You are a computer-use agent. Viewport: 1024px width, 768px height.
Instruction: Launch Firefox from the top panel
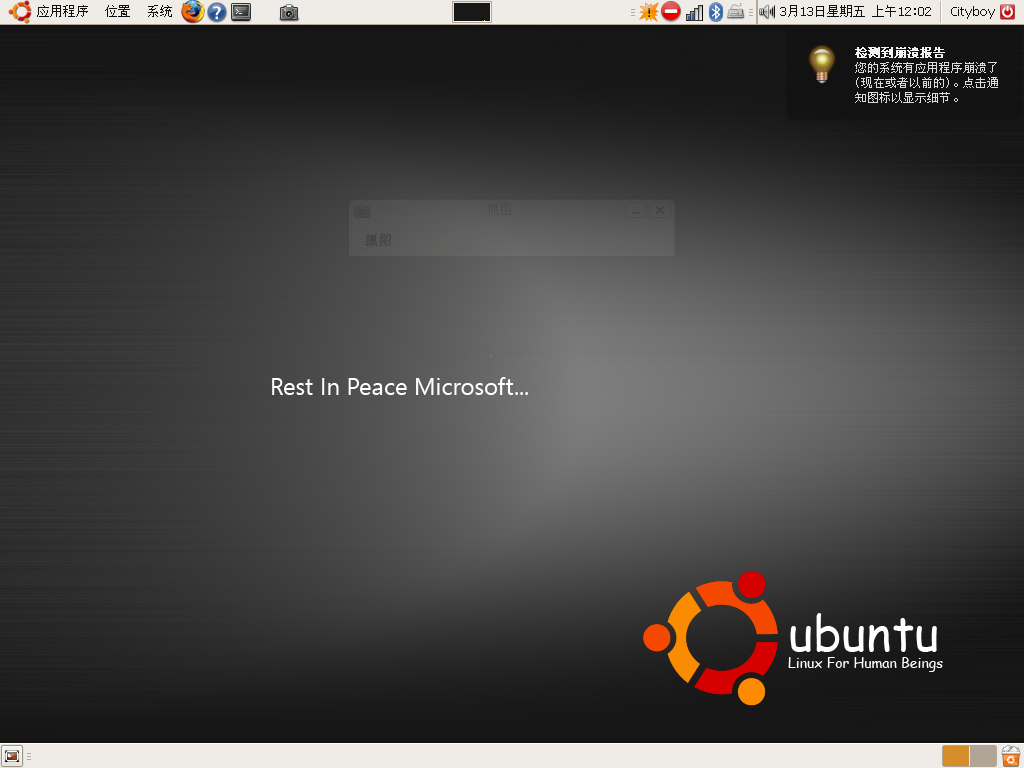pos(192,12)
